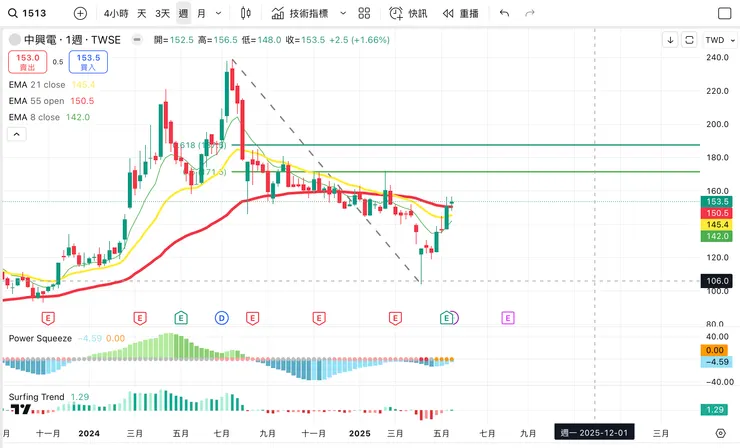Select the EMA 21 close indicator legend

point(52,85)
